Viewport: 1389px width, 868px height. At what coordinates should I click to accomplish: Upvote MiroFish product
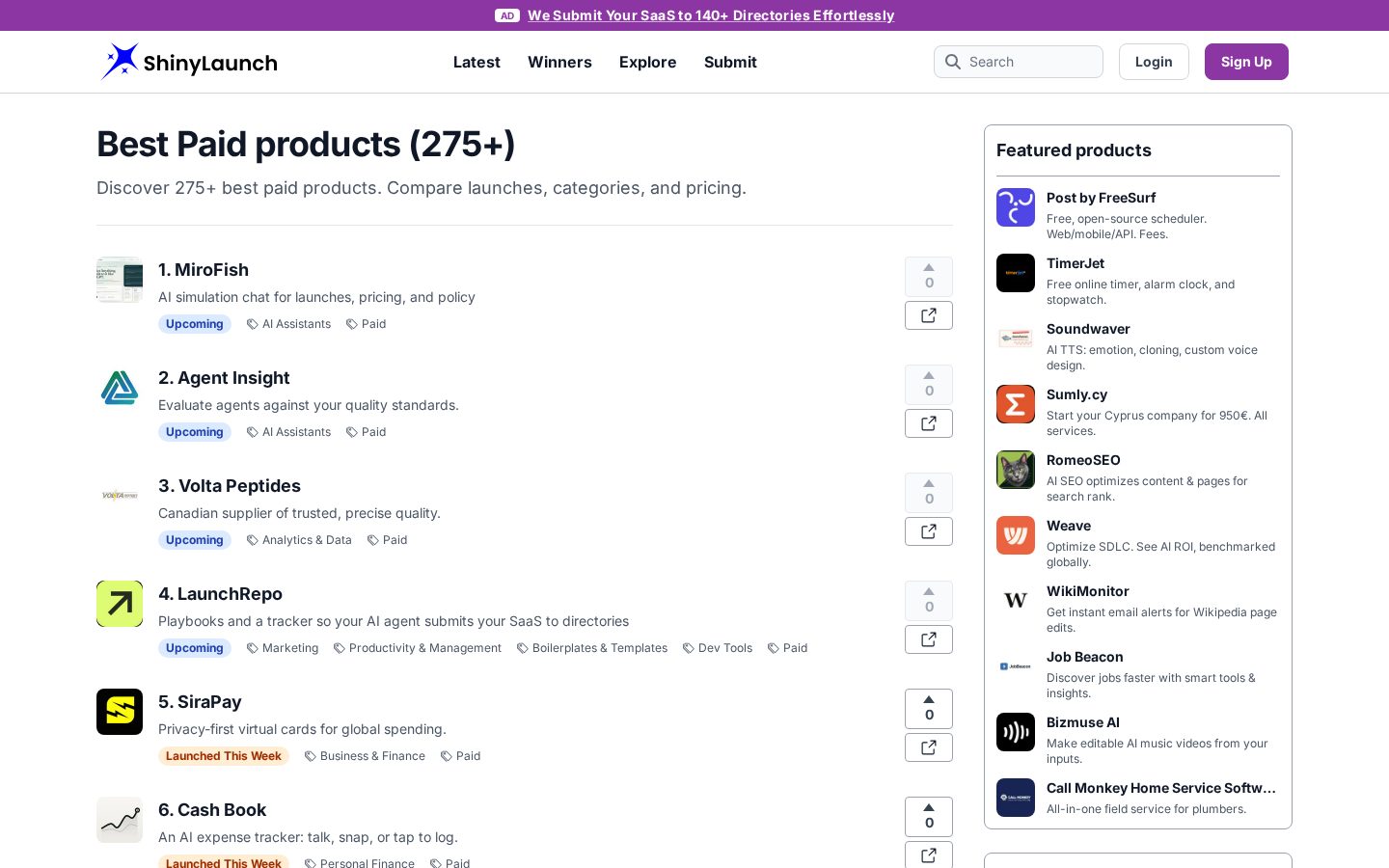tap(929, 277)
